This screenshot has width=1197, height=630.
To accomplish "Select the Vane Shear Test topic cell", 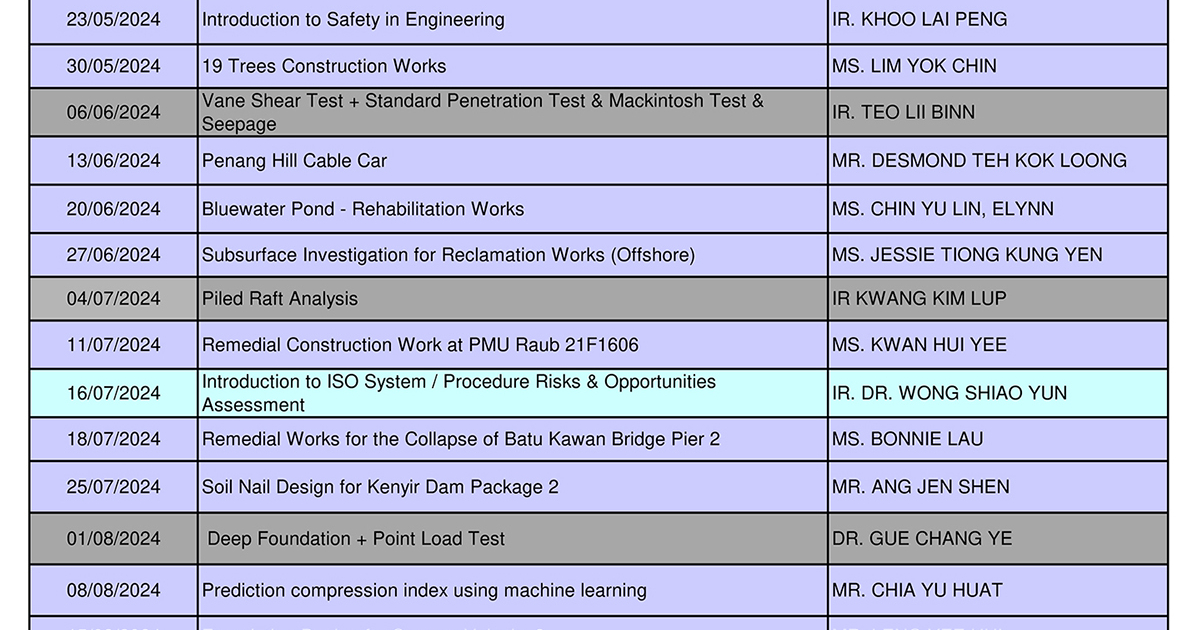I will click(x=482, y=112).
